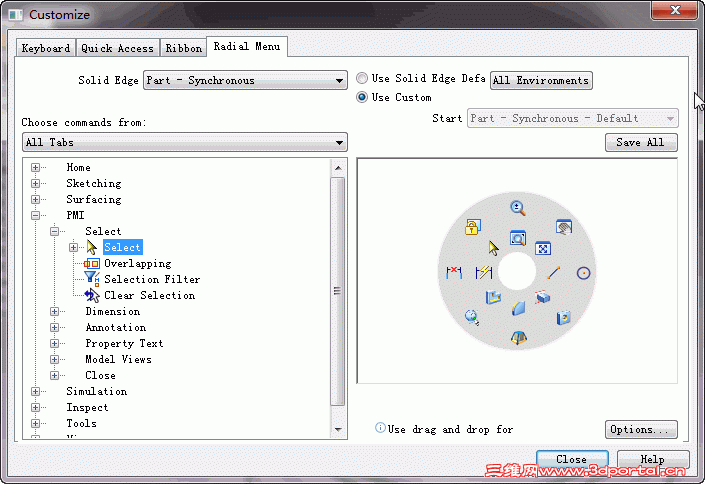Expand the Simulation node
The width and height of the screenshot is (705, 484).
[x=36, y=391]
